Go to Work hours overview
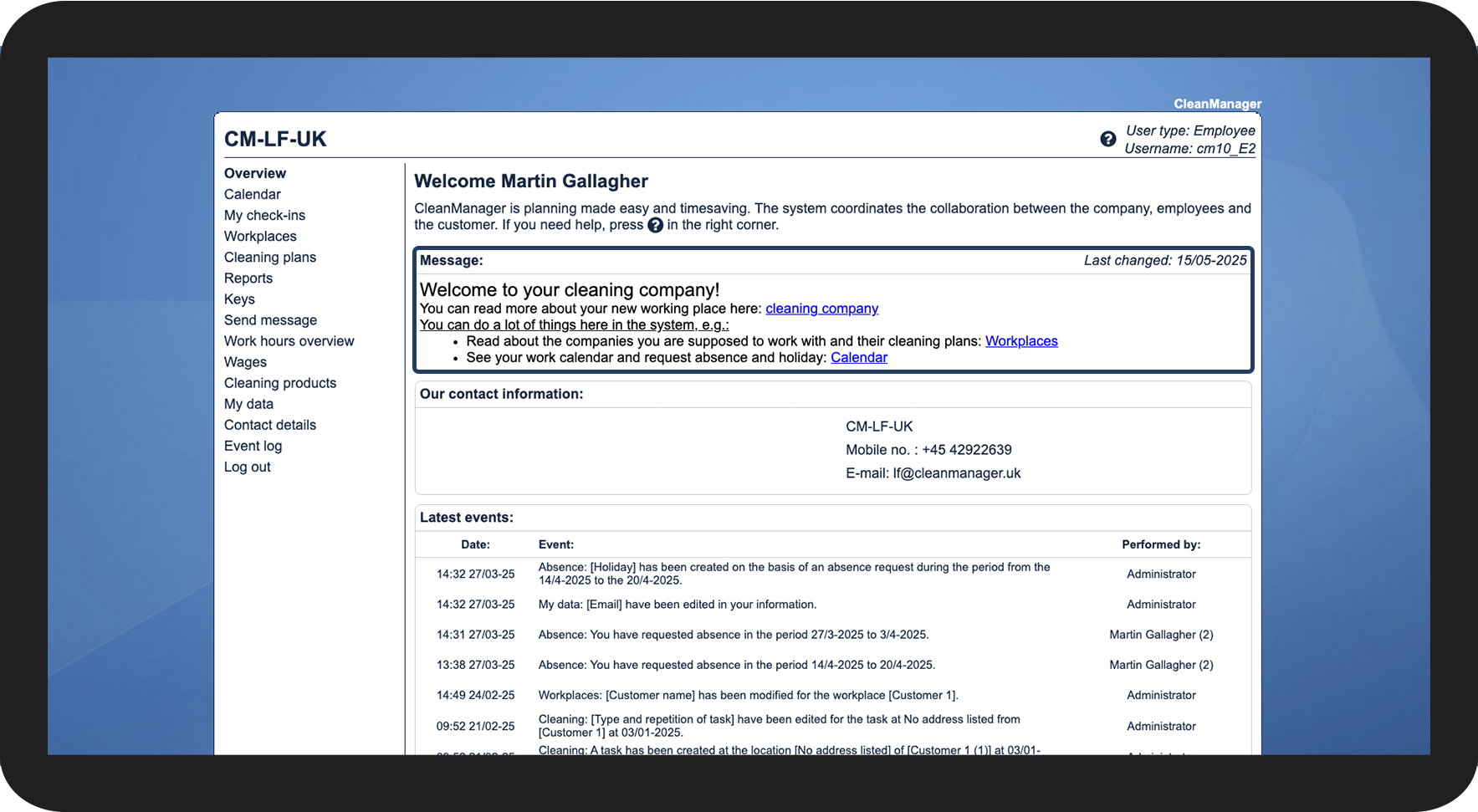 click(289, 340)
